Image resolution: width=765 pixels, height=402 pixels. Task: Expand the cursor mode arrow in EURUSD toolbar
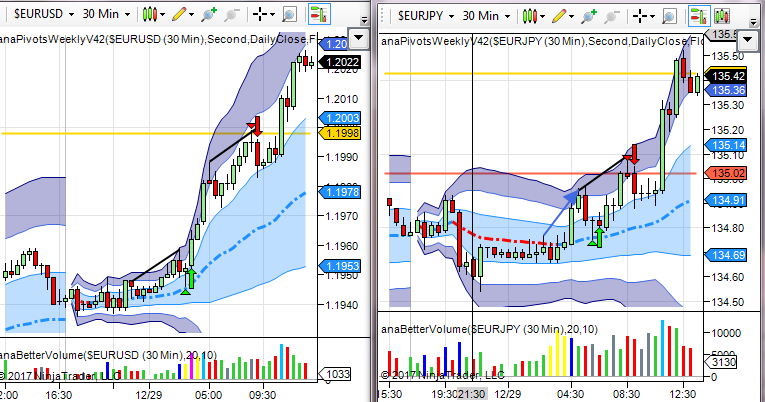coord(272,15)
